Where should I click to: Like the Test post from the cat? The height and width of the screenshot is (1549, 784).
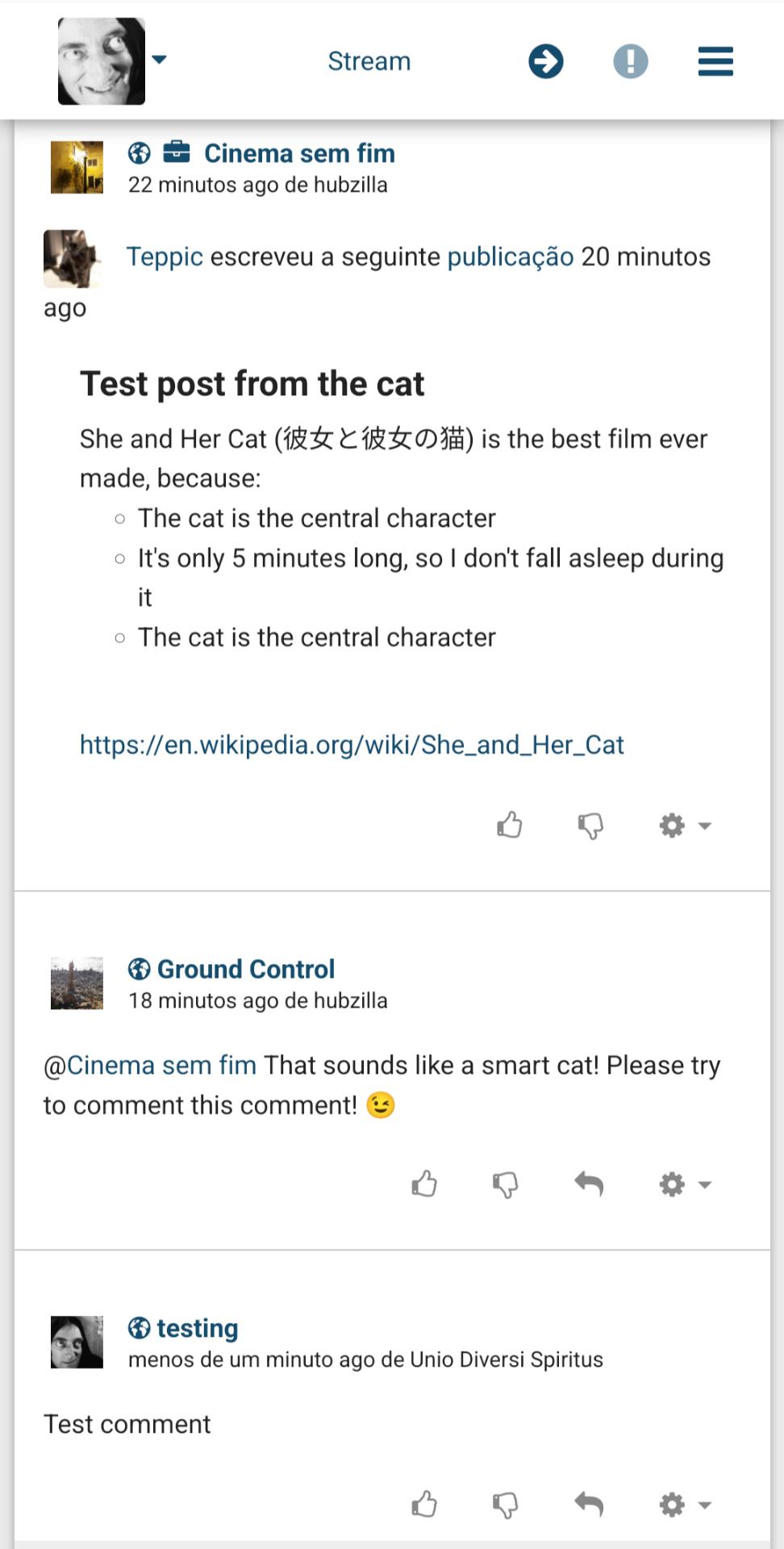tap(510, 825)
